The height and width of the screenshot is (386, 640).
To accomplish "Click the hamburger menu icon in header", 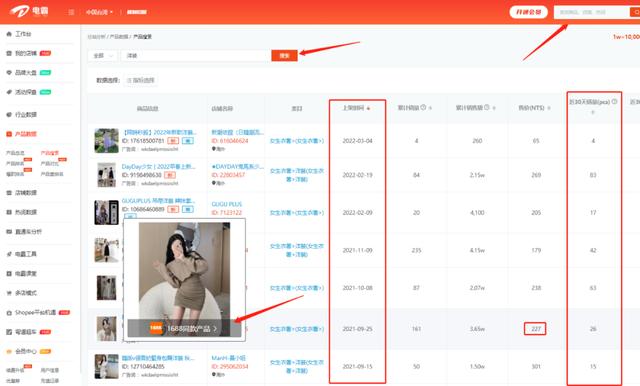I will (71, 12).
